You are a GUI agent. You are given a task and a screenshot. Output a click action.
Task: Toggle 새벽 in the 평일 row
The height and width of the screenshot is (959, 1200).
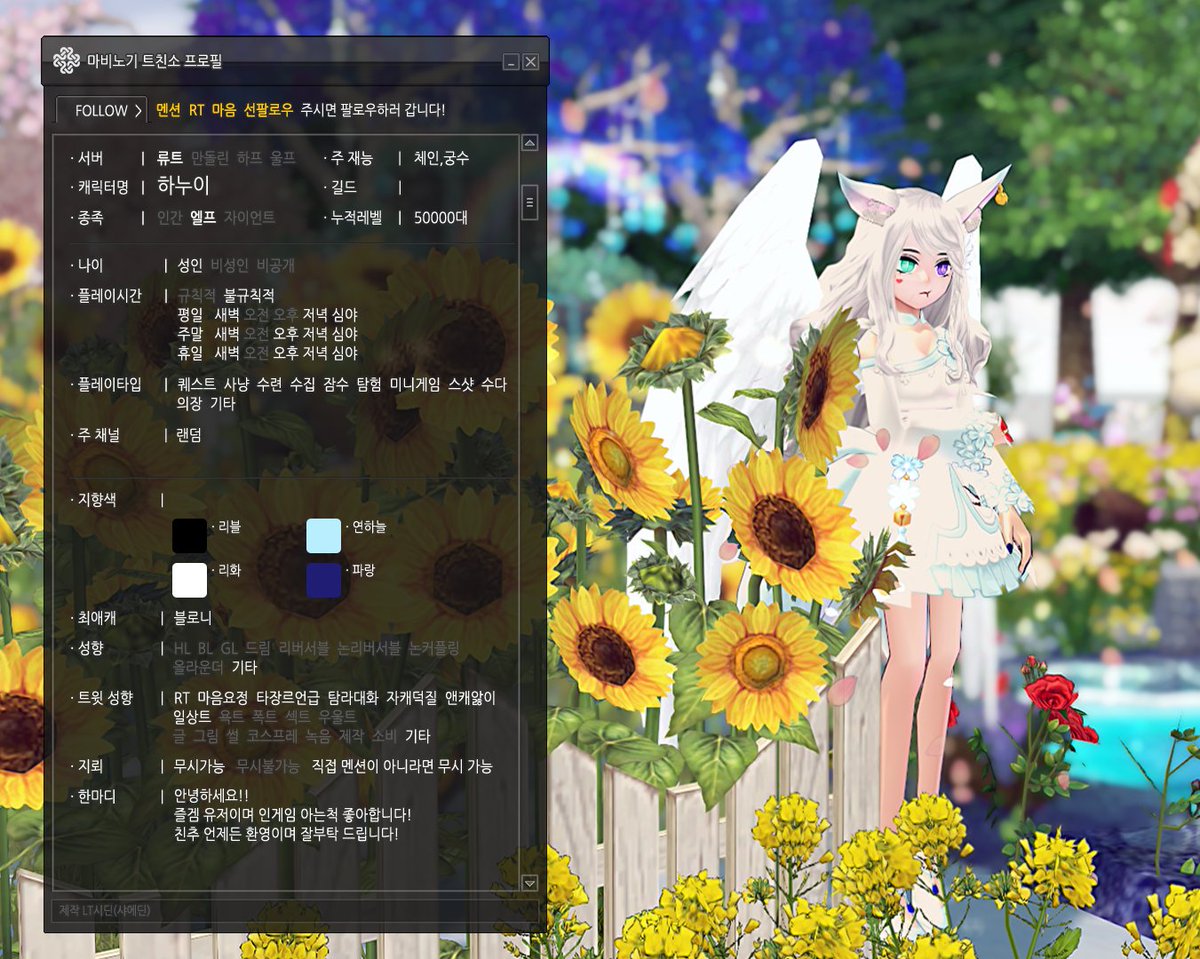point(227,315)
